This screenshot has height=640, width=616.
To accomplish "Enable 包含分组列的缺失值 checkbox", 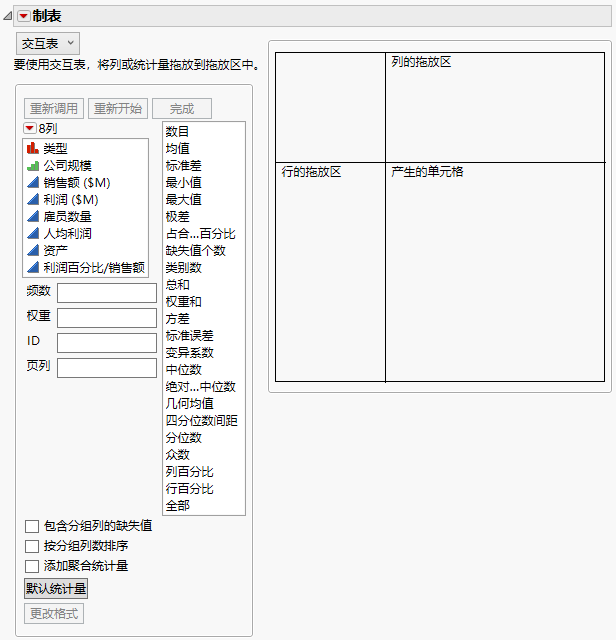I will point(32,526).
